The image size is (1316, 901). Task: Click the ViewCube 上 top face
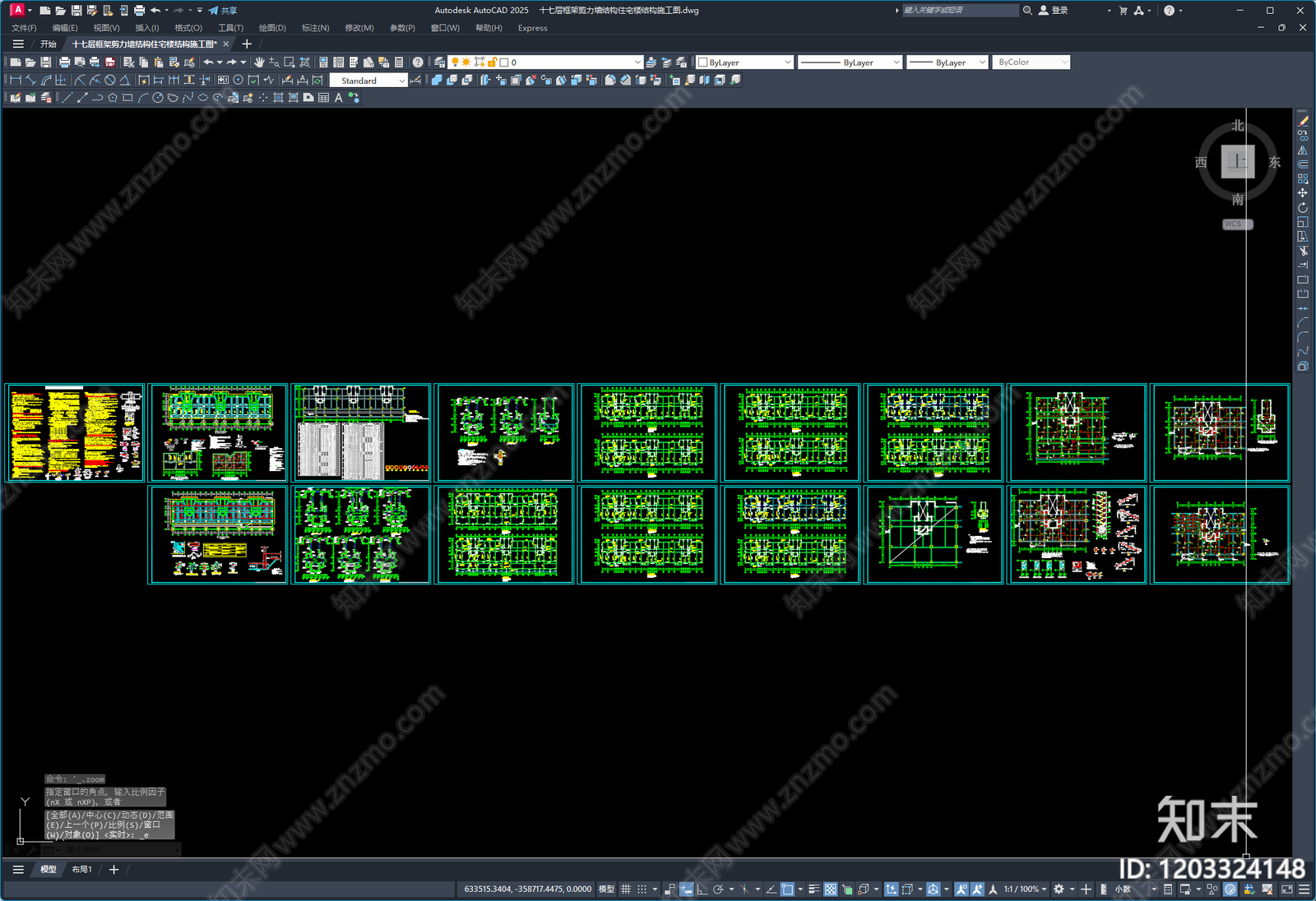(x=1237, y=162)
